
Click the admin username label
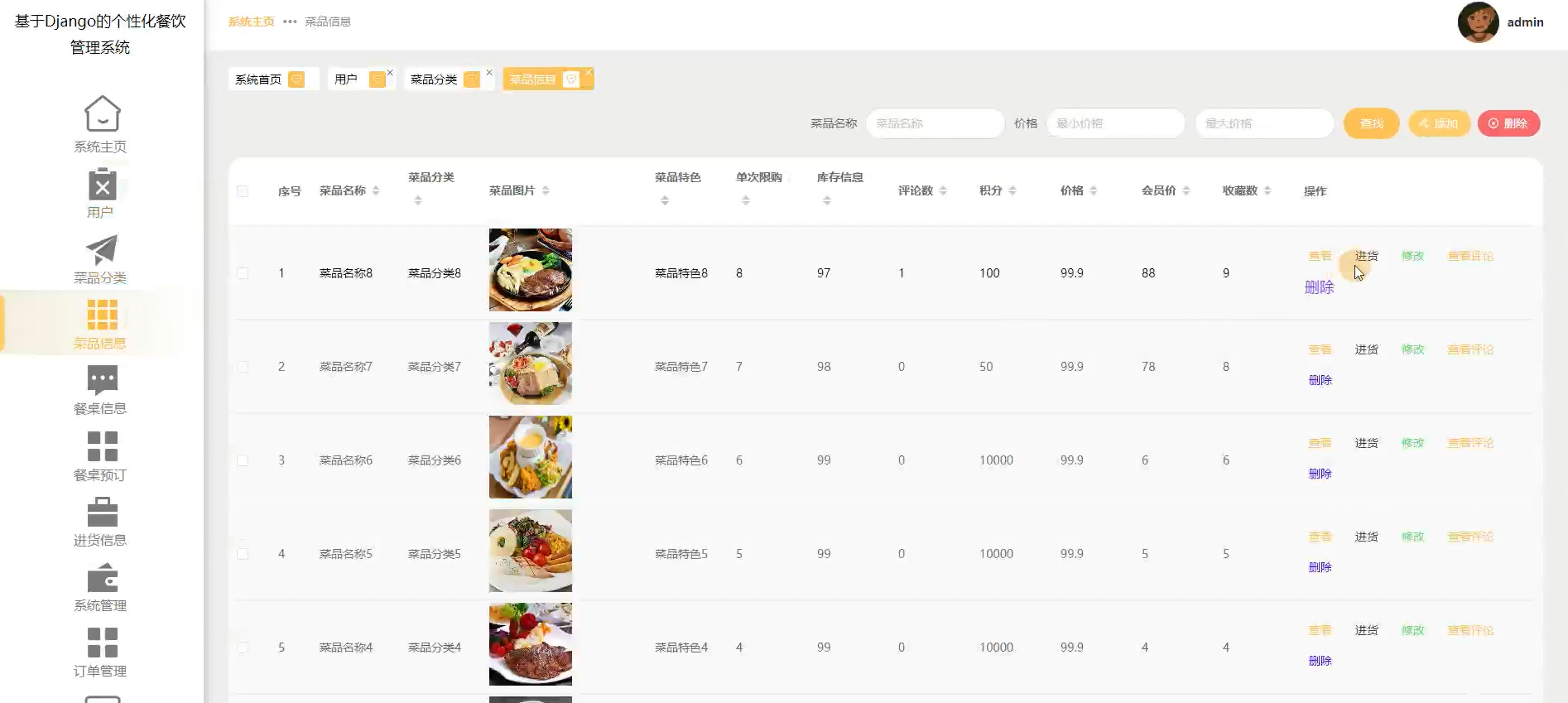click(1525, 22)
